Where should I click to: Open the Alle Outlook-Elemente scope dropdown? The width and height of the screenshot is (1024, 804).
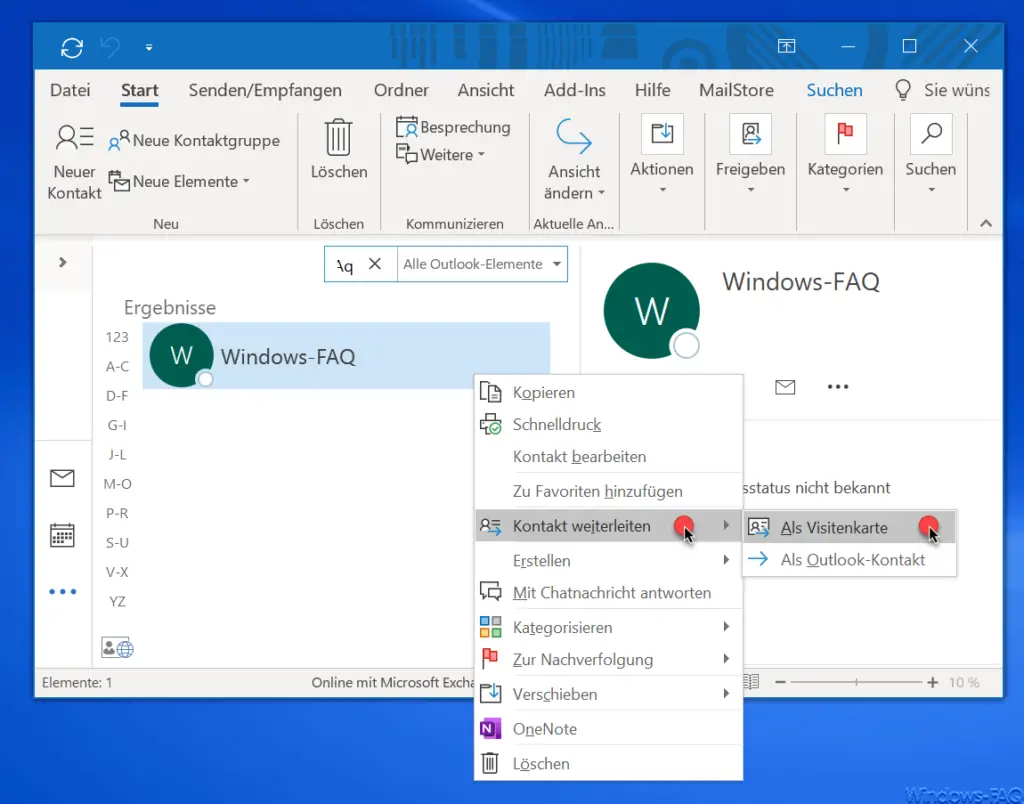click(482, 264)
